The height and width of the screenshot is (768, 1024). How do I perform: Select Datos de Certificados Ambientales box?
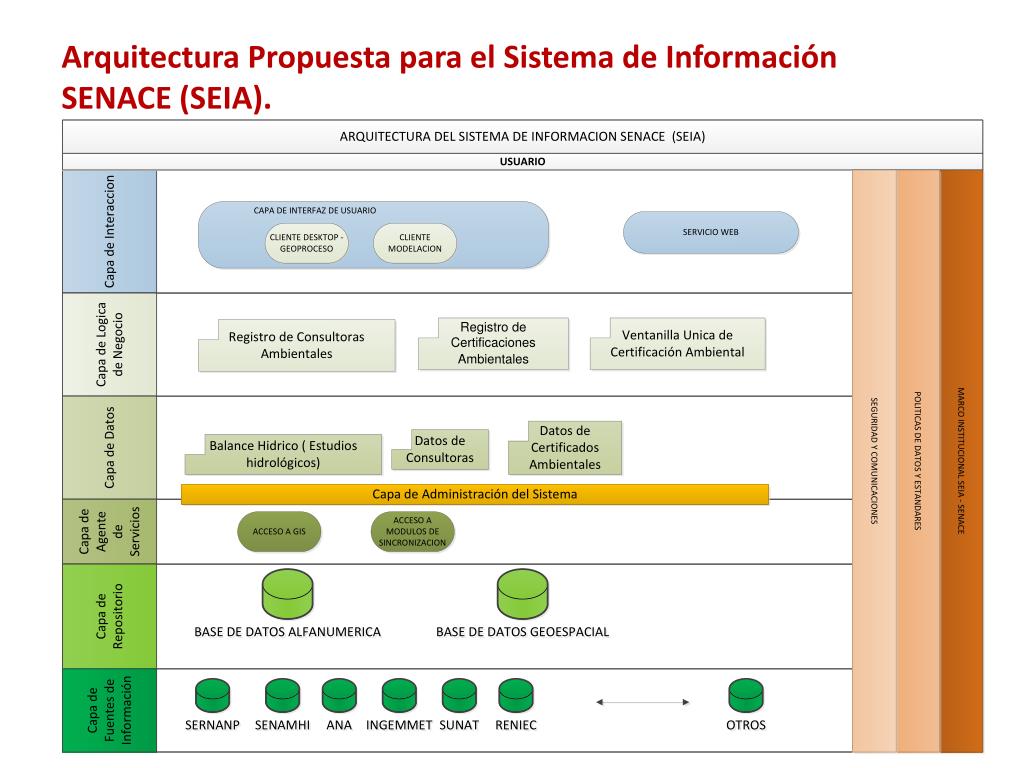point(565,447)
